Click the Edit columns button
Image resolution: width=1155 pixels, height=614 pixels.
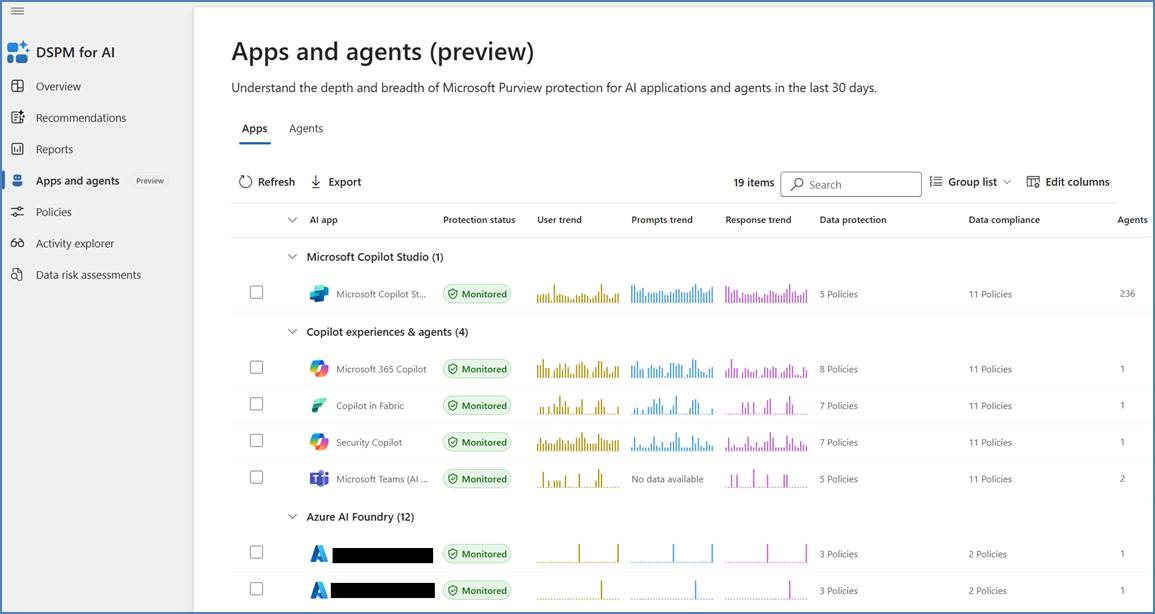coord(1068,182)
